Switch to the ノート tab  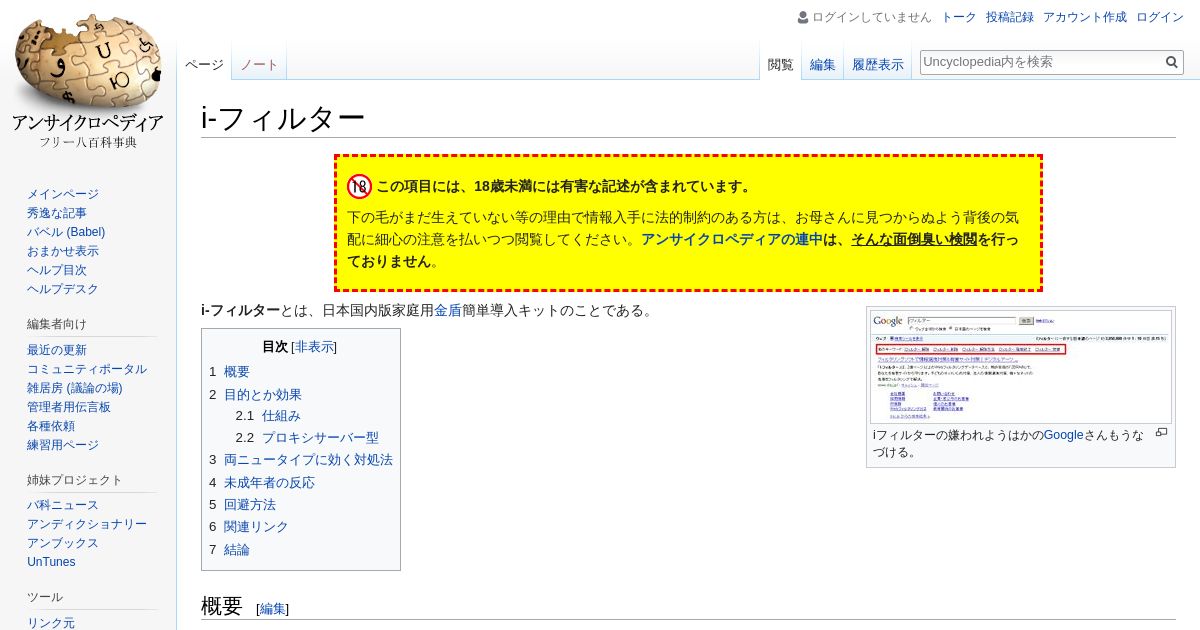pyautogui.click(x=259, y=64)
